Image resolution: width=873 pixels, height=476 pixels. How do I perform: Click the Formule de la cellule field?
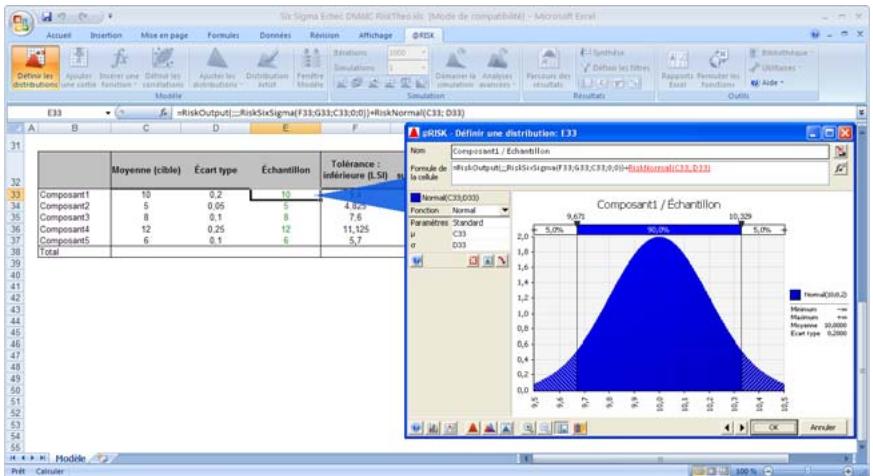click(x=640, y=173)
